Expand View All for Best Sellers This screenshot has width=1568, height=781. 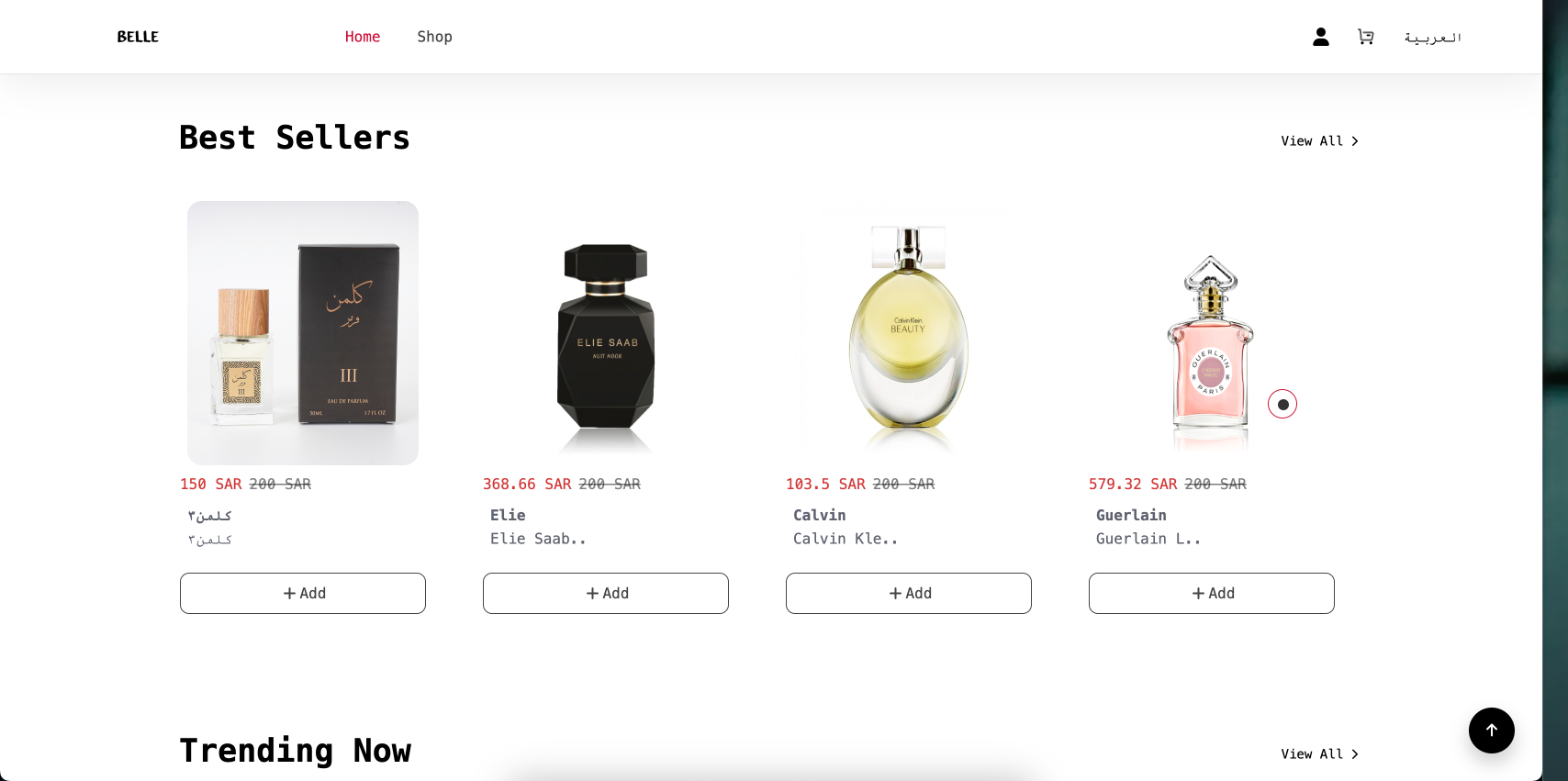1319,140
